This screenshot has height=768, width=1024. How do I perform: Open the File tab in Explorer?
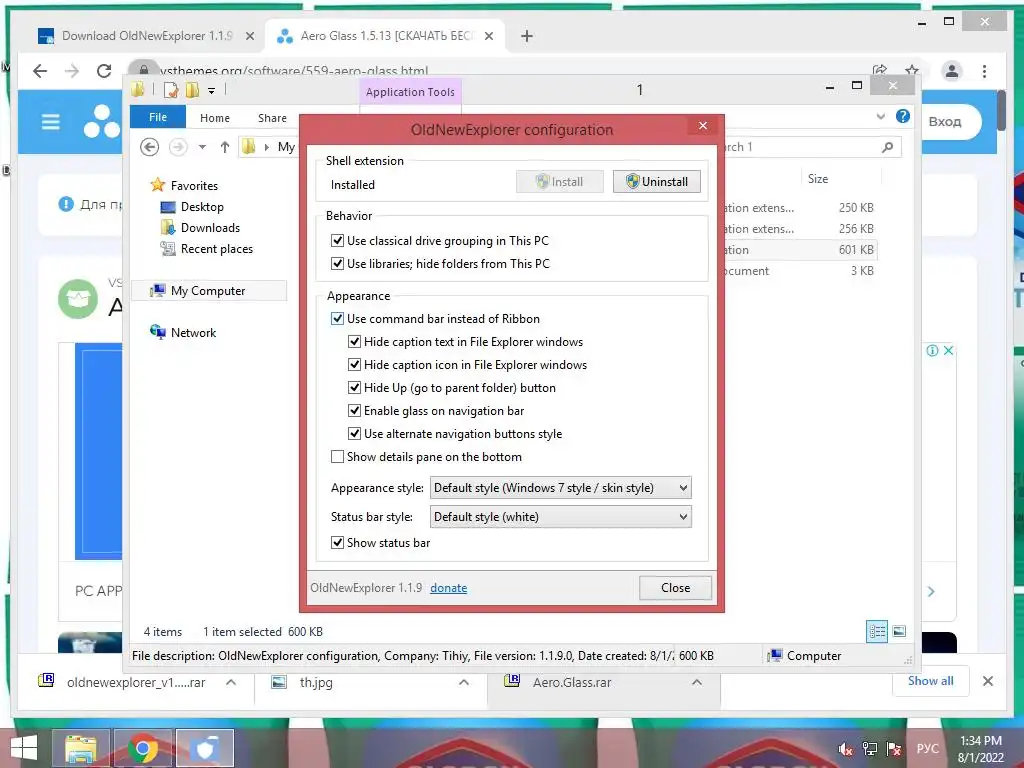158,117
